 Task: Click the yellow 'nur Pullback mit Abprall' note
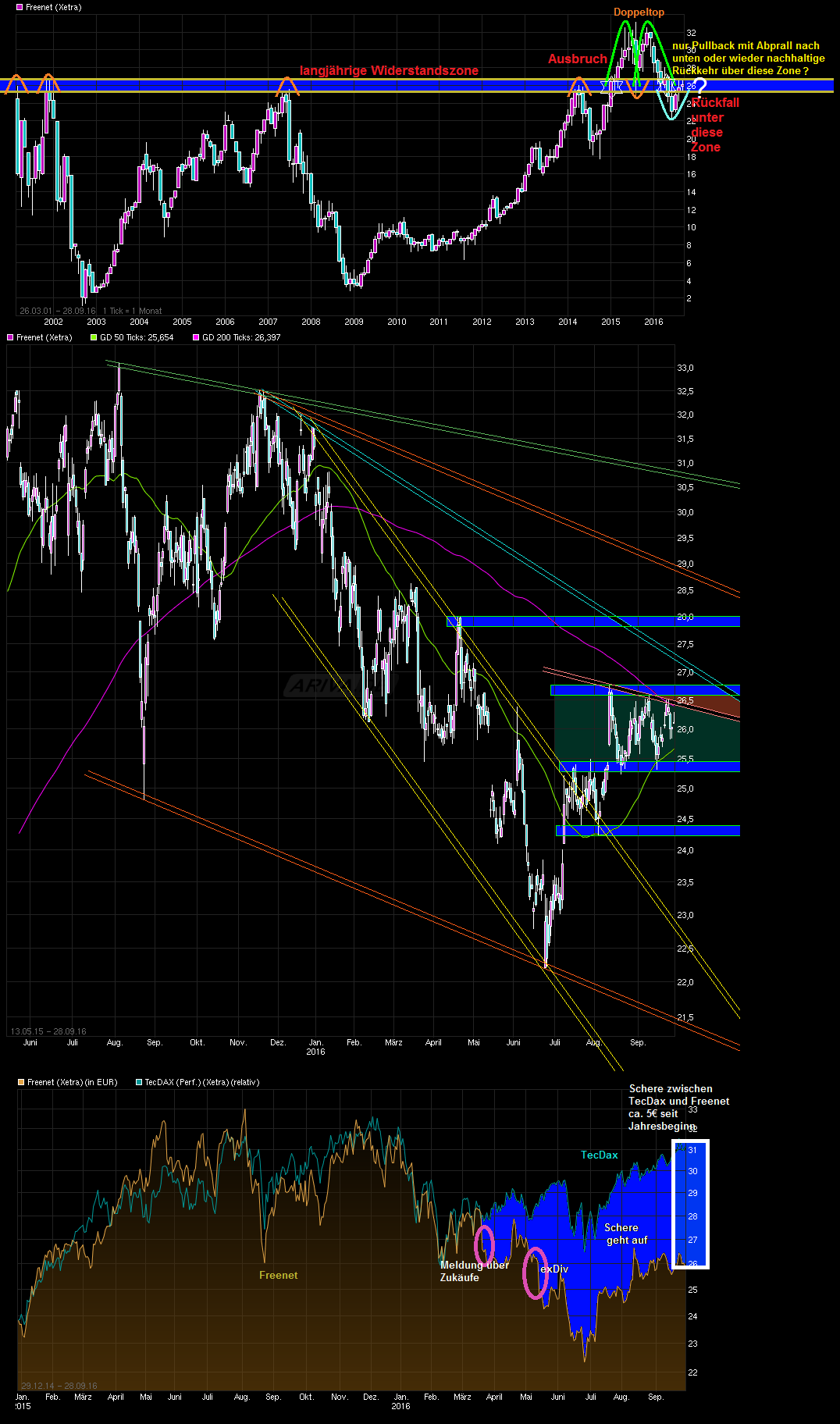749,59
